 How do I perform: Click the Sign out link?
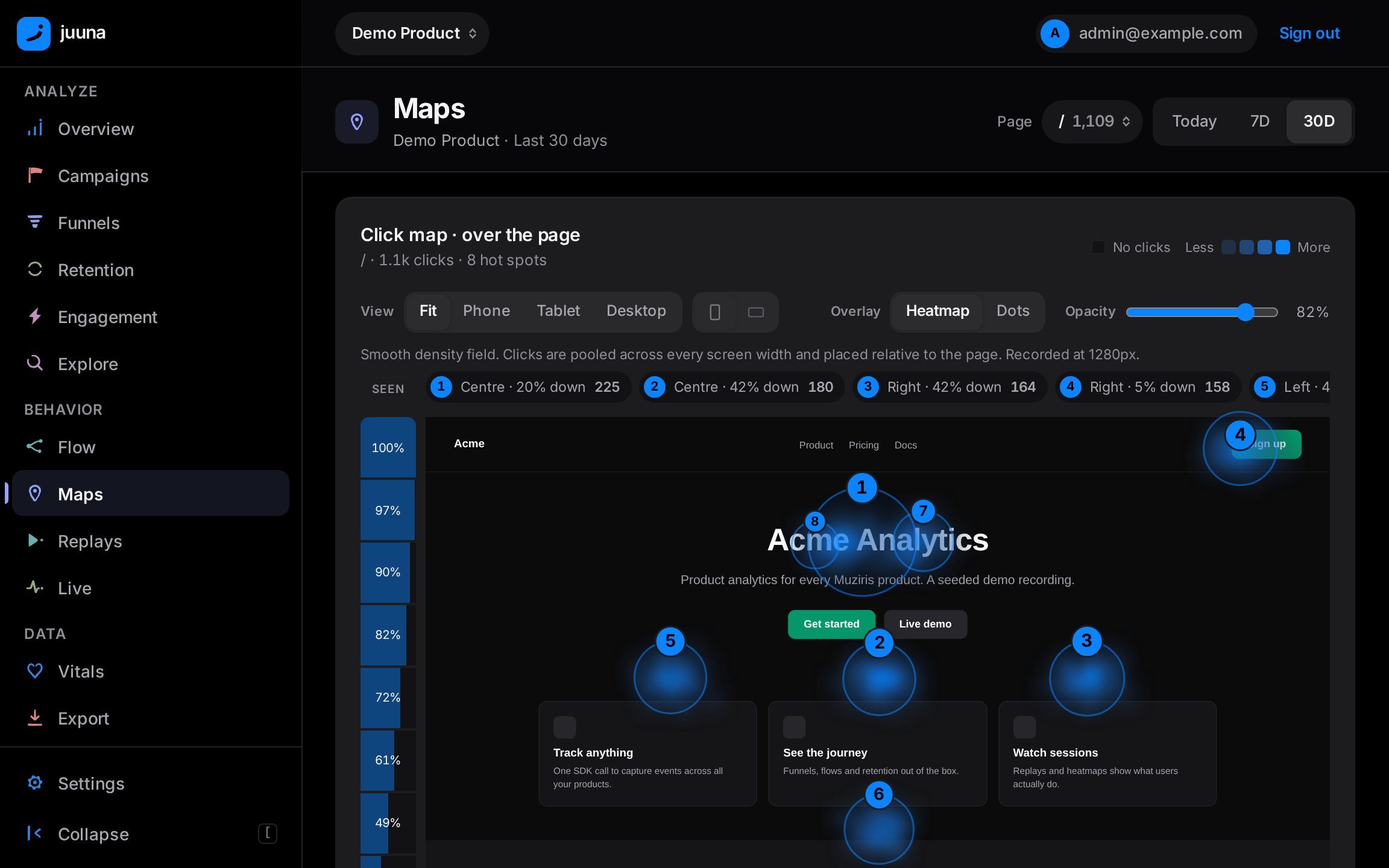[1309, 34]
